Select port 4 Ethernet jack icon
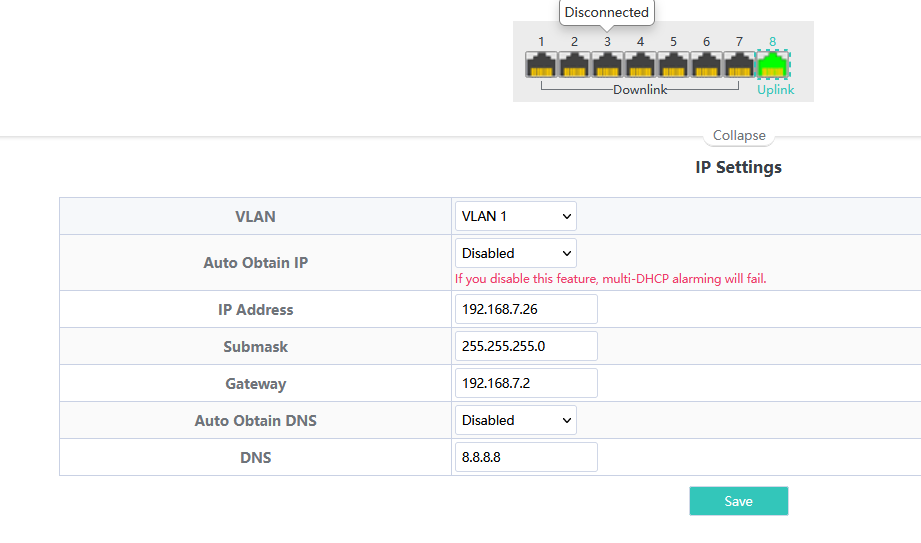This screenshot has height=543, width=921. click(640, 65)
